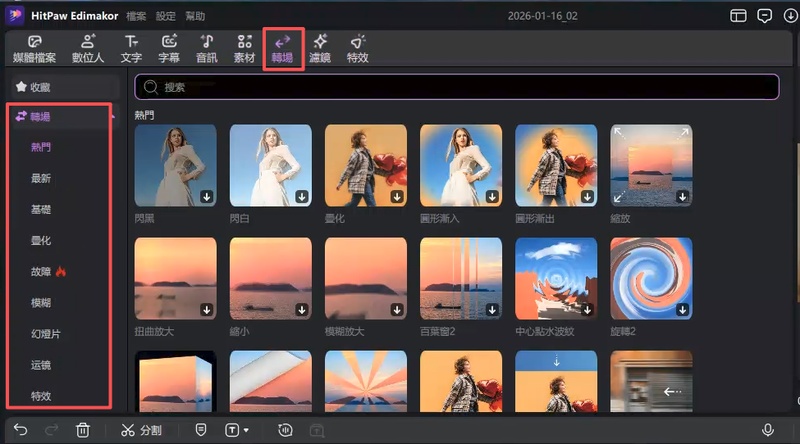Select the 縮小 transition thumbnail
The width and height of the screenshot is (800, 444).
270,279
